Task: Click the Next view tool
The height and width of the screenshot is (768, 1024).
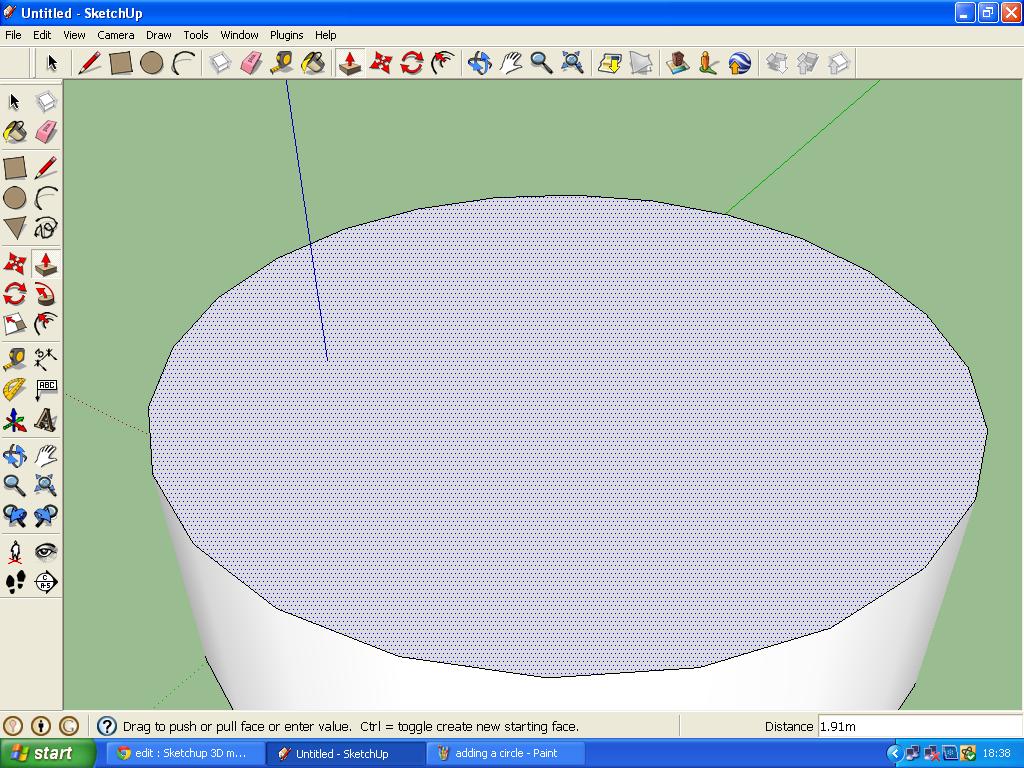Action: click(x=46, y=516)
